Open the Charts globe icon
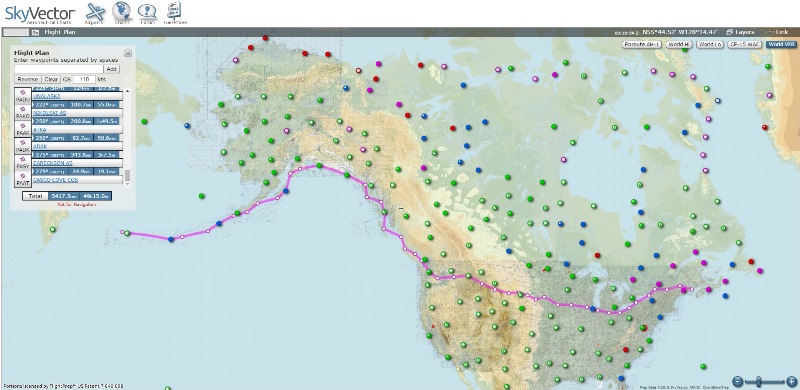The width and height of the screenshot is (800, 390). point(121,12)
